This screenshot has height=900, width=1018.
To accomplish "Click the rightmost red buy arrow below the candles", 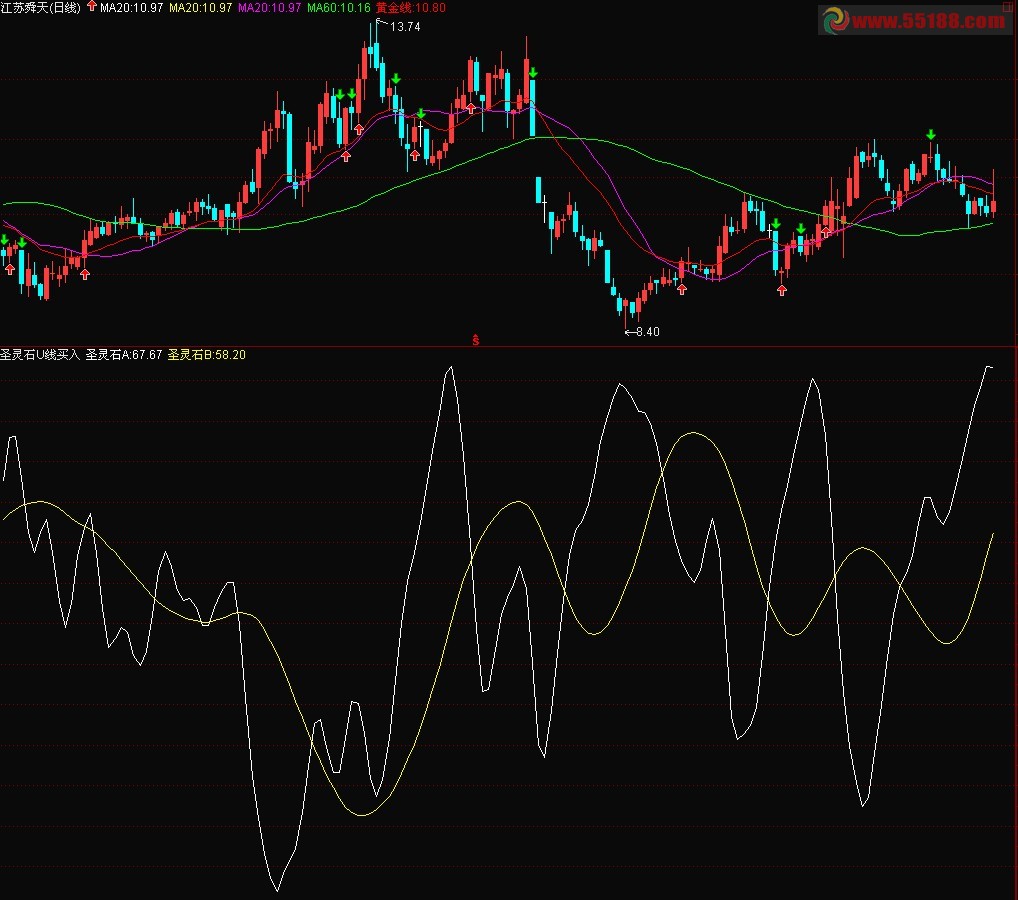I will coord(825,232).
